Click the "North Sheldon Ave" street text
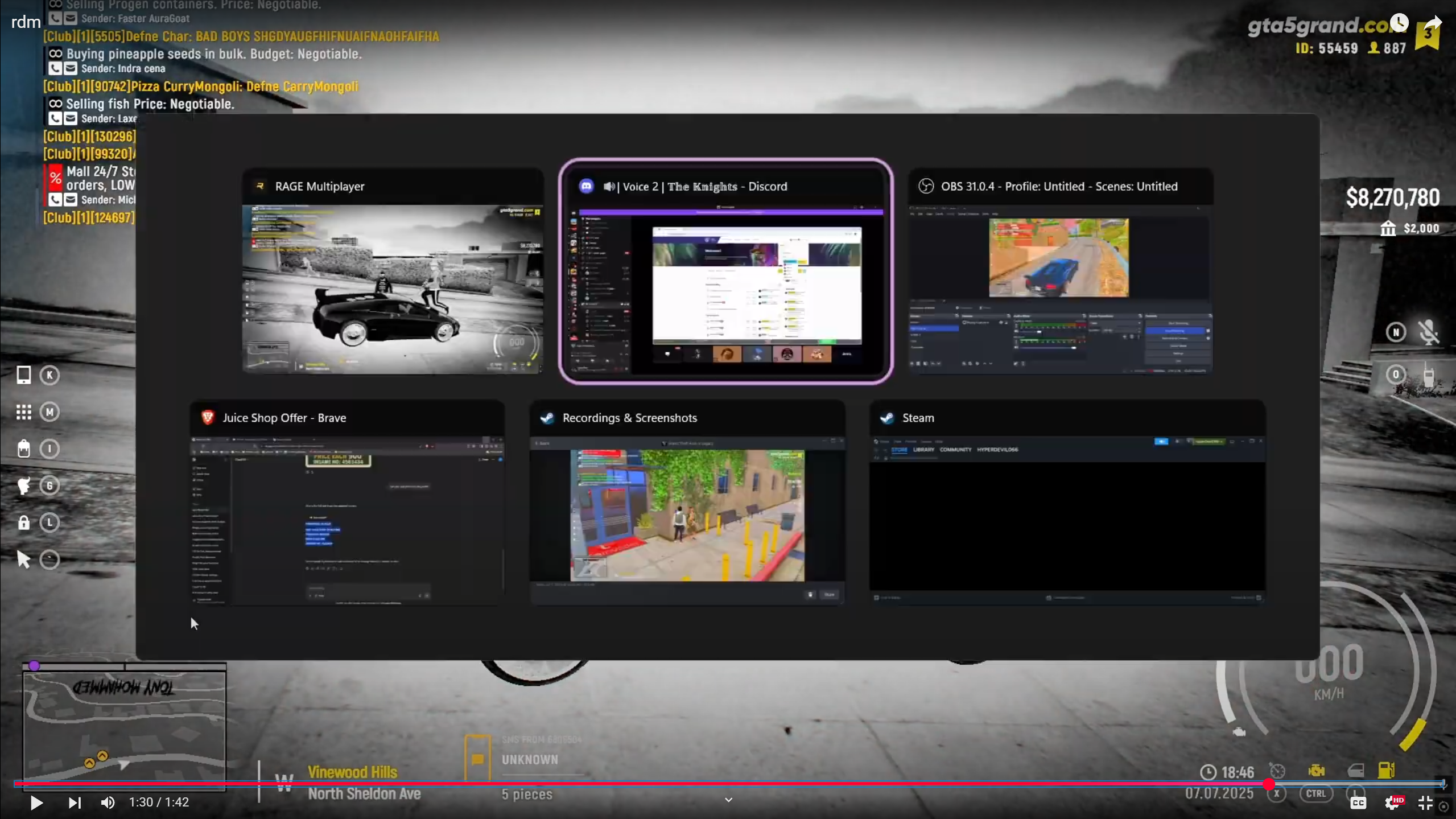Viewport: 1456px width, 819px height. point(364,794)
